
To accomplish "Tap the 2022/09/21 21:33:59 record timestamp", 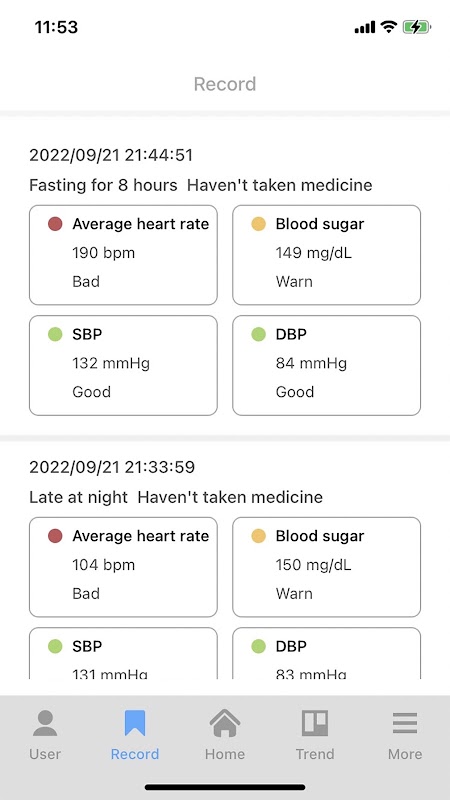I will coord(112,467).
